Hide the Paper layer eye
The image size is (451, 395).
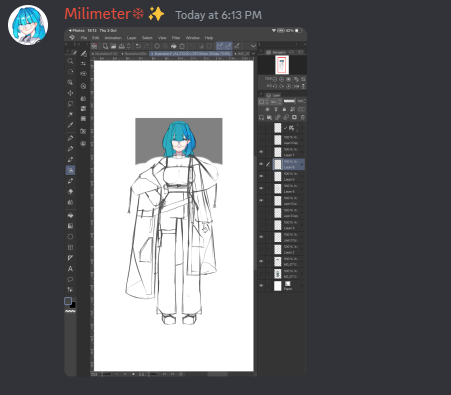tap(261, 286)
